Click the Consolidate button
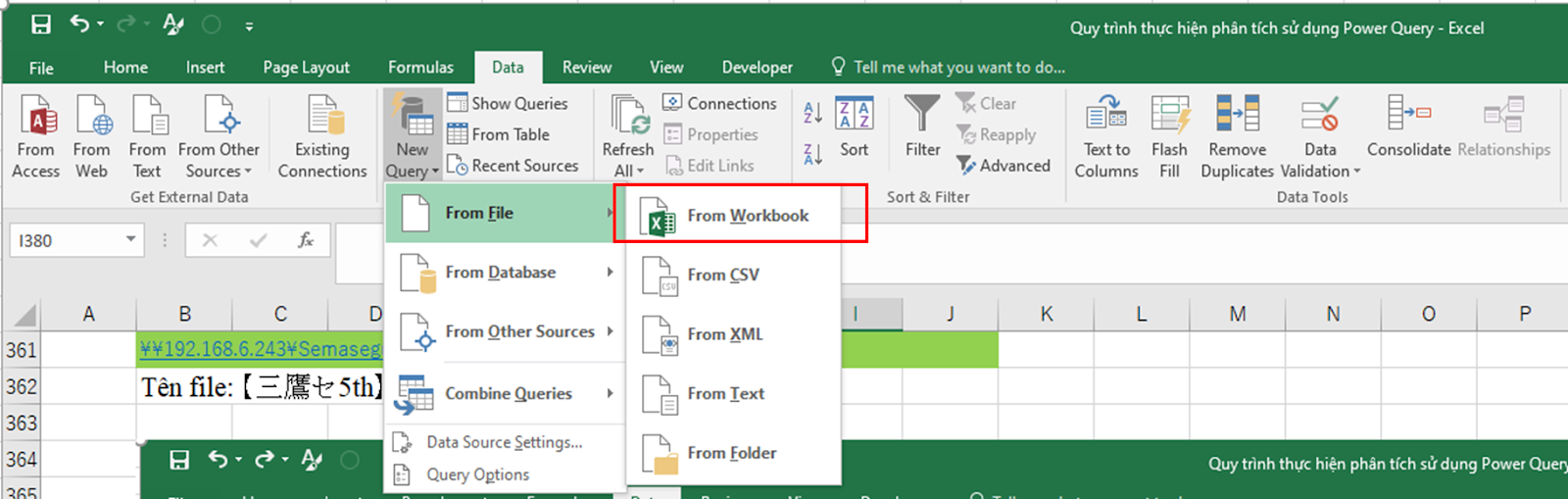The width and height of the screenshot is (1568, 499). (1408, 127)
